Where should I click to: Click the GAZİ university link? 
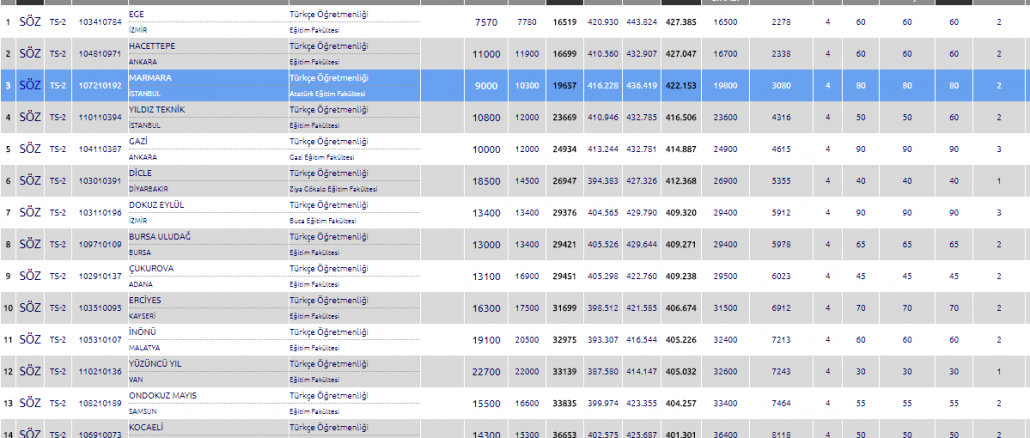point(138,141)
